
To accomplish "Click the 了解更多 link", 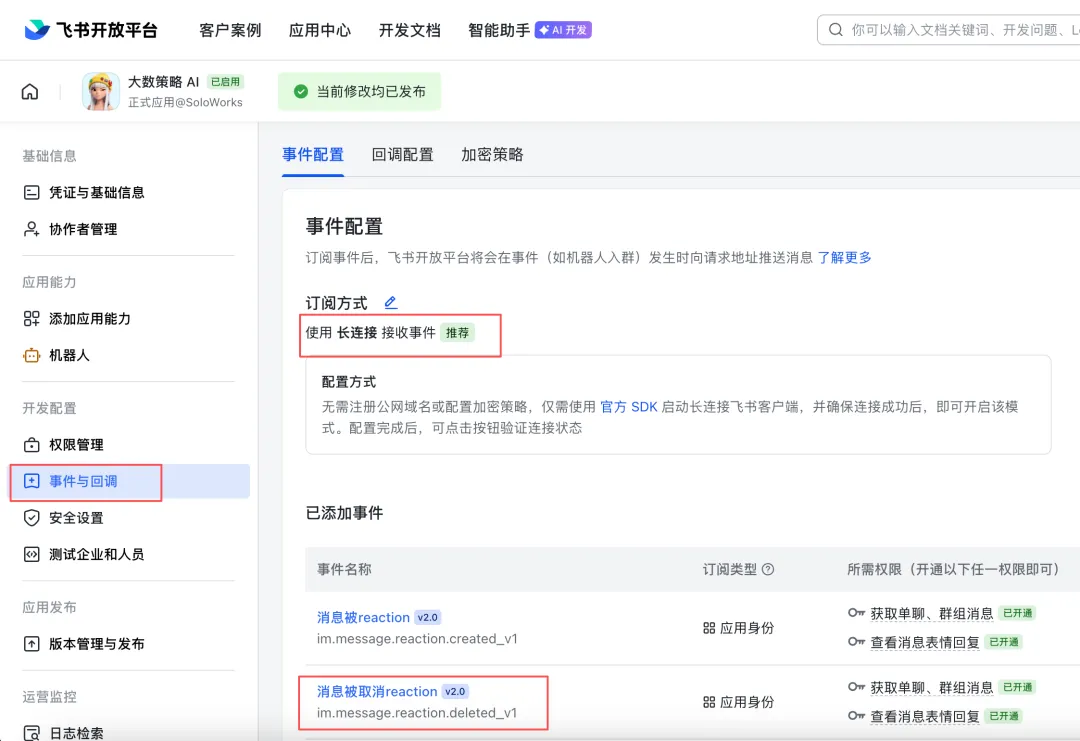I will point(844,258).
